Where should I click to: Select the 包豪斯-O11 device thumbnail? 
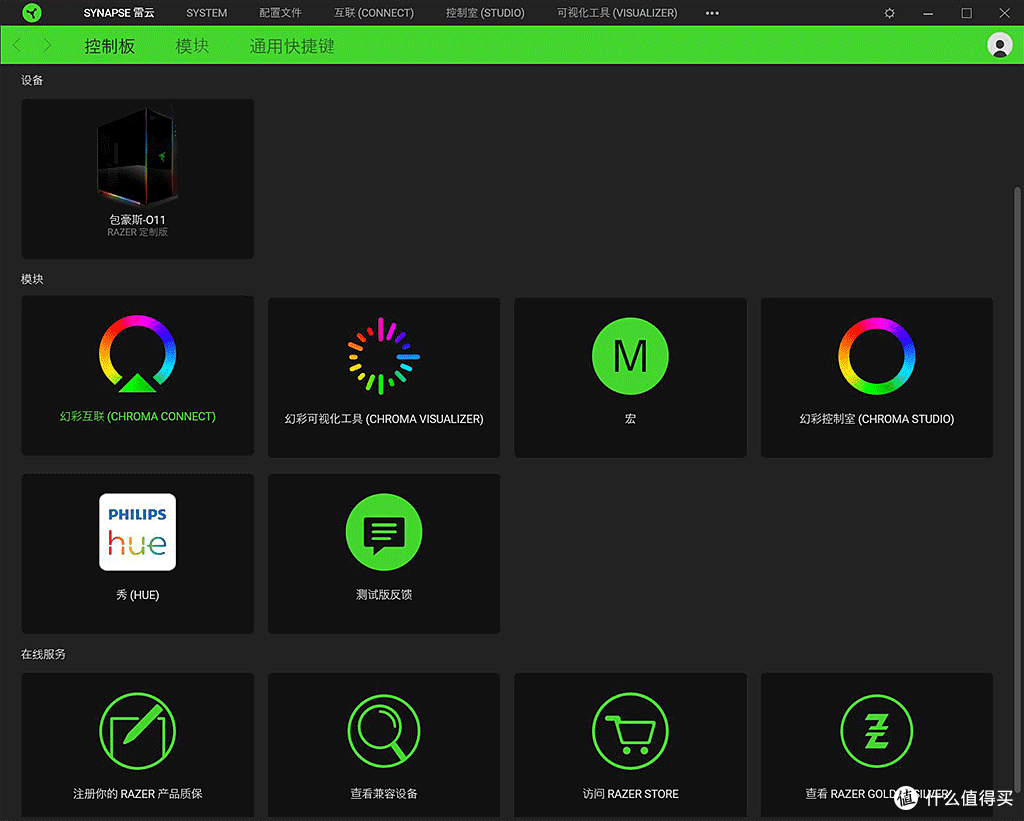pos(137,155)
